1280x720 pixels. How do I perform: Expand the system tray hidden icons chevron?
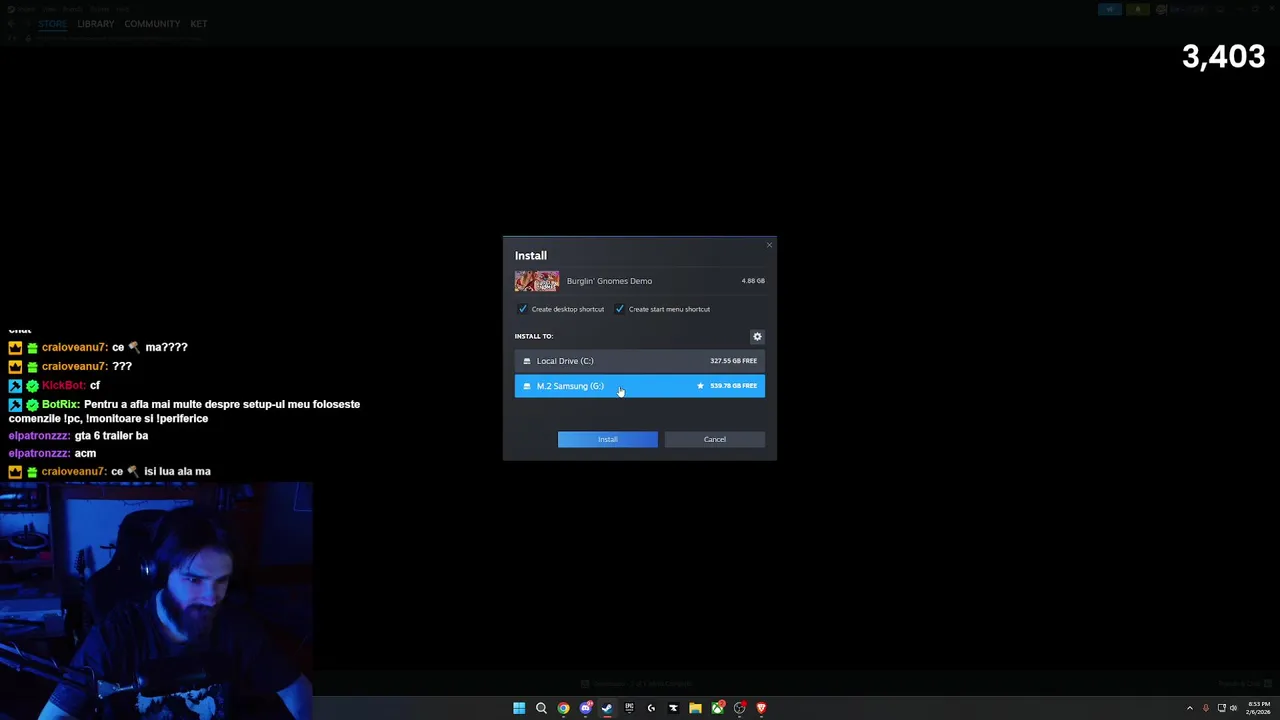[1189, 708]
